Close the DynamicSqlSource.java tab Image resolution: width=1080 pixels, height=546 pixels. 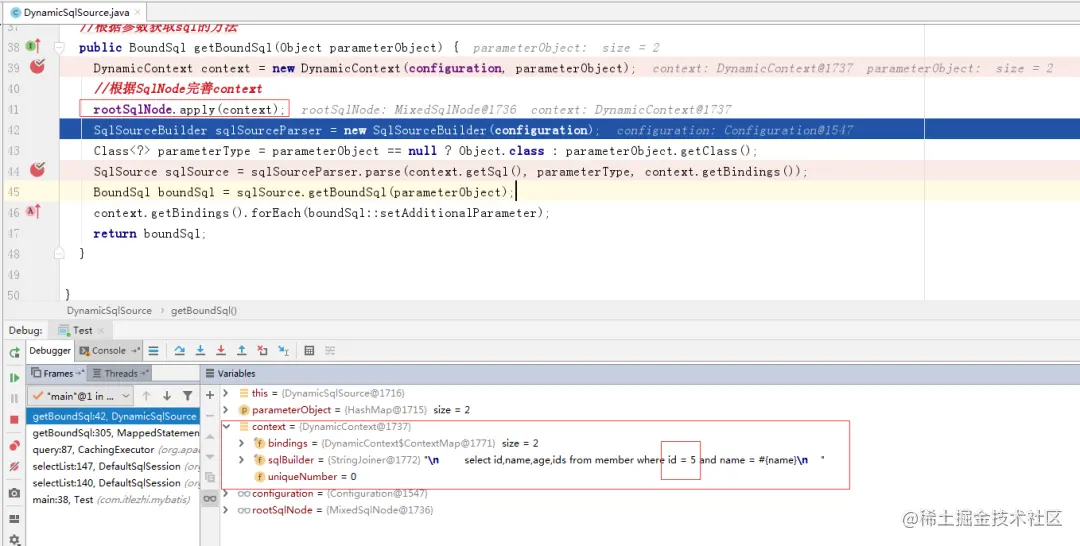pyautogui.click(x=137, y=12)
